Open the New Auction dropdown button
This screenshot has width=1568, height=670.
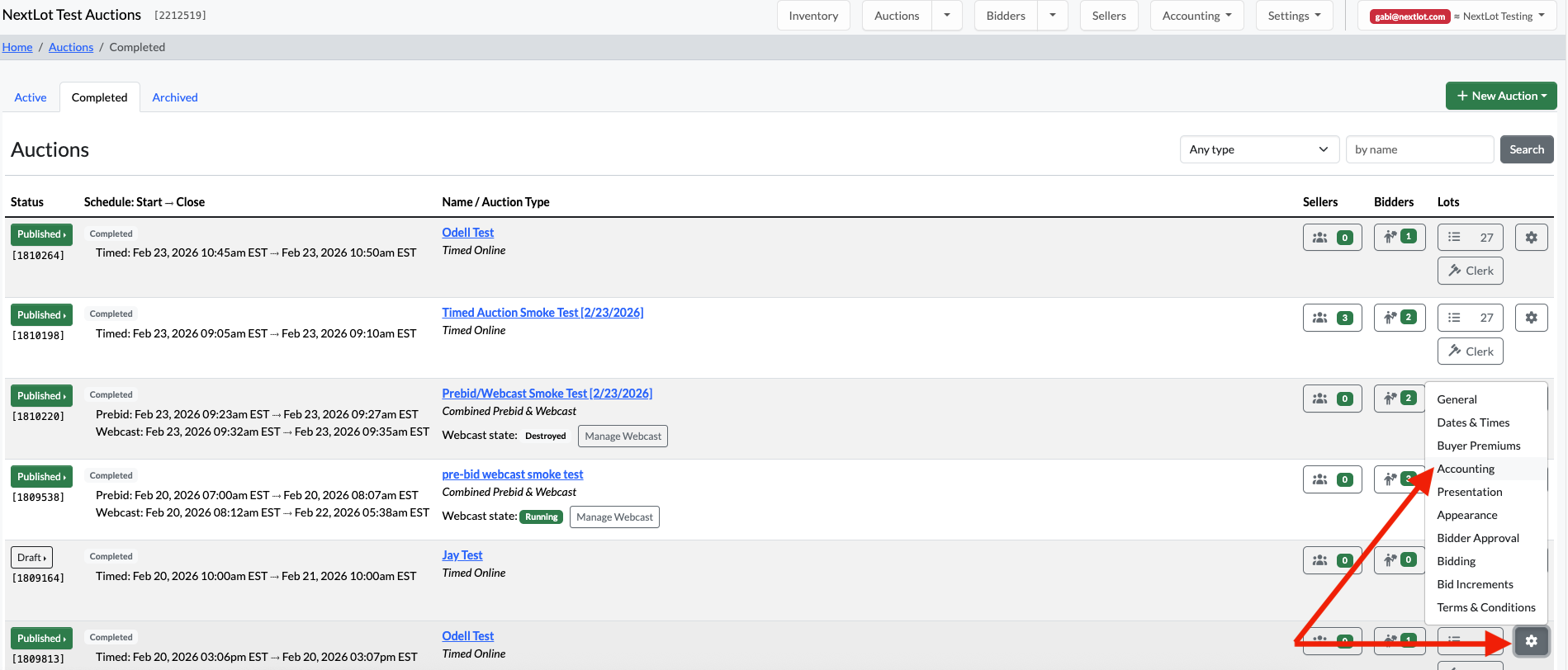point(1501,96)
